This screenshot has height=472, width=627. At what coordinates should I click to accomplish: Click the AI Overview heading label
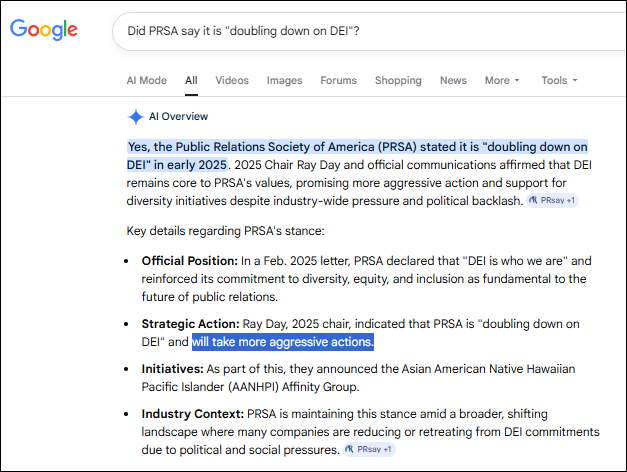click(x=178, y=116)
